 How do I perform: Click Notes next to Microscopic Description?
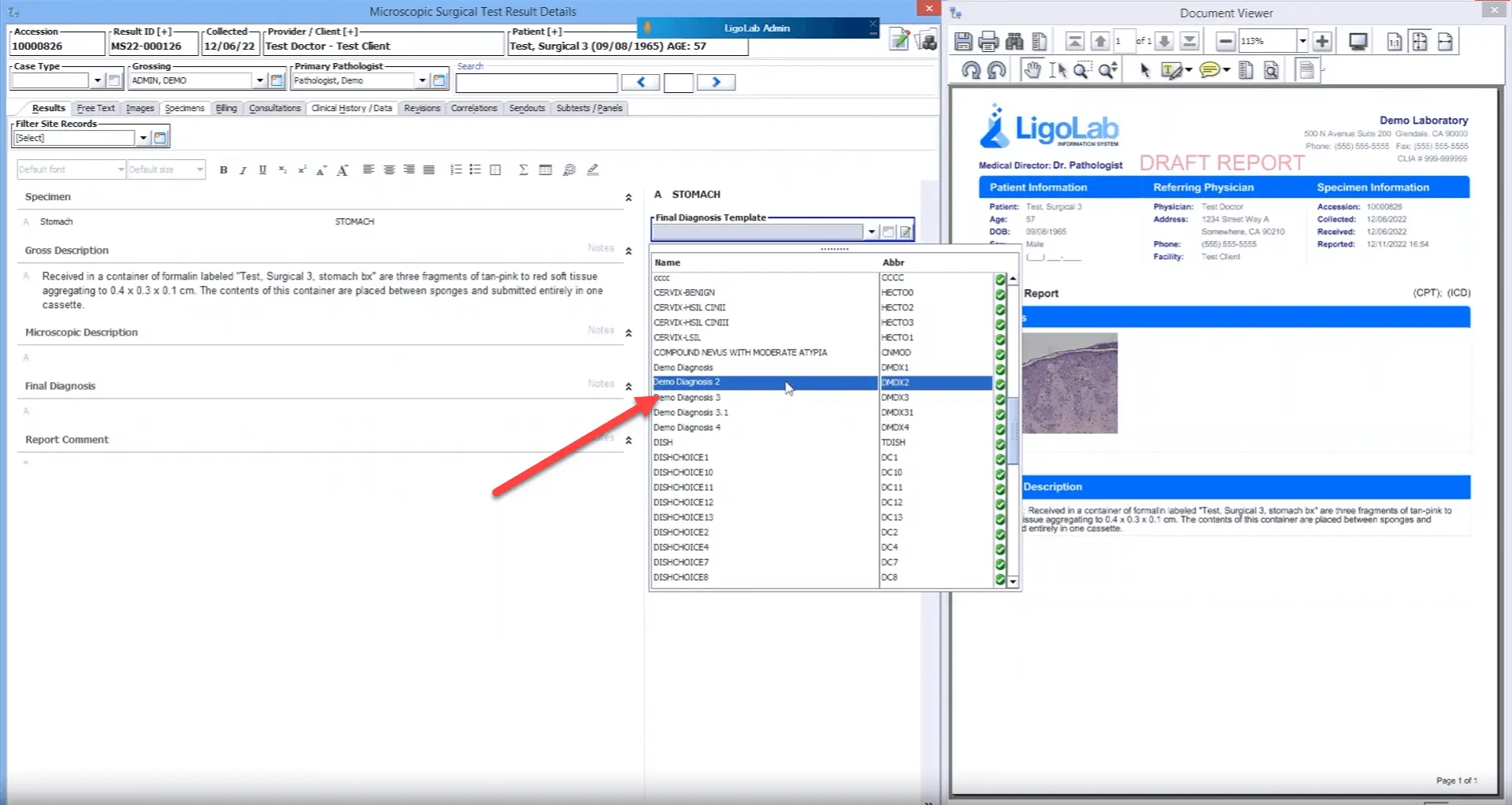[x=600, y=330]
